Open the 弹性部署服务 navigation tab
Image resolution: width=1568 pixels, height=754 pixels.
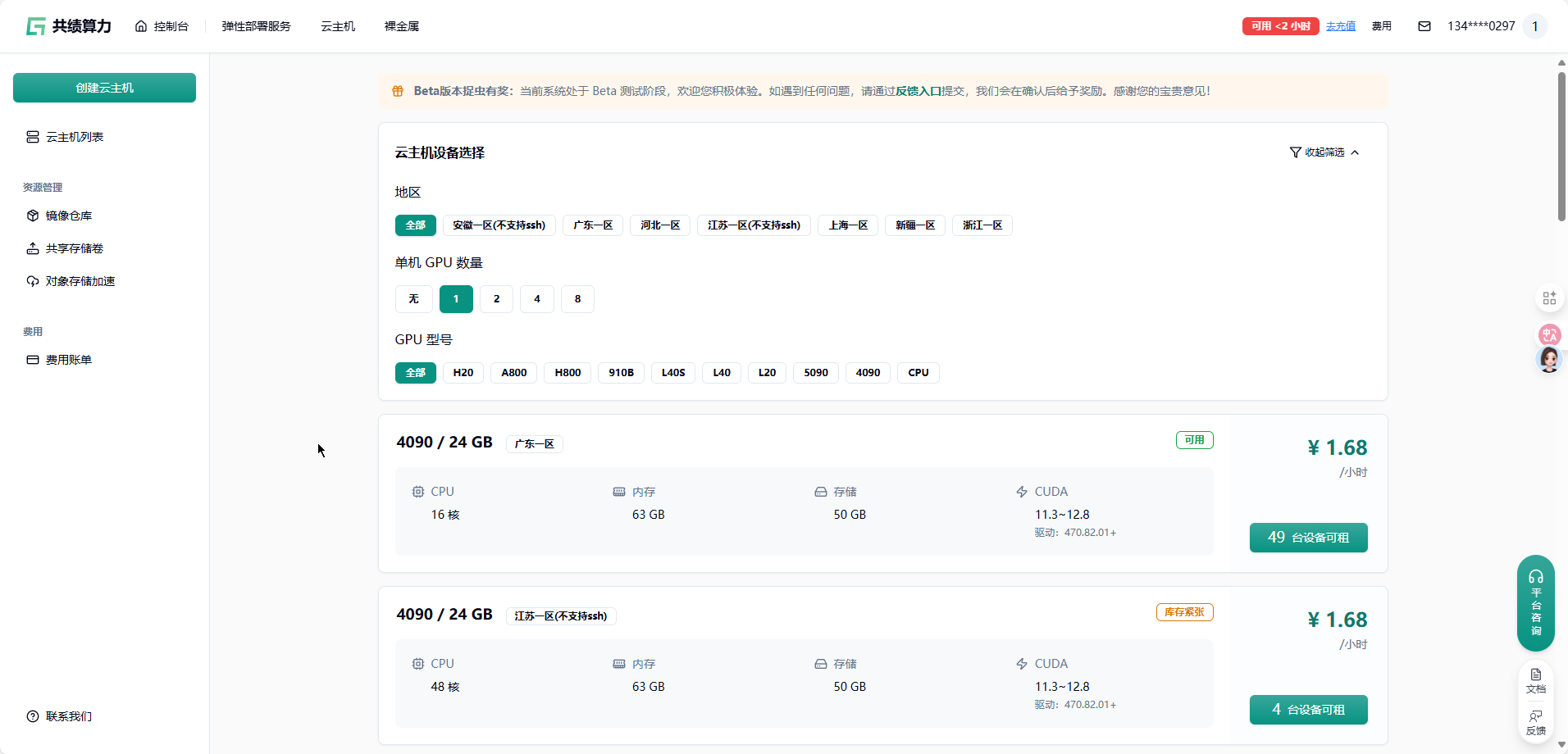tap(256, 26)
